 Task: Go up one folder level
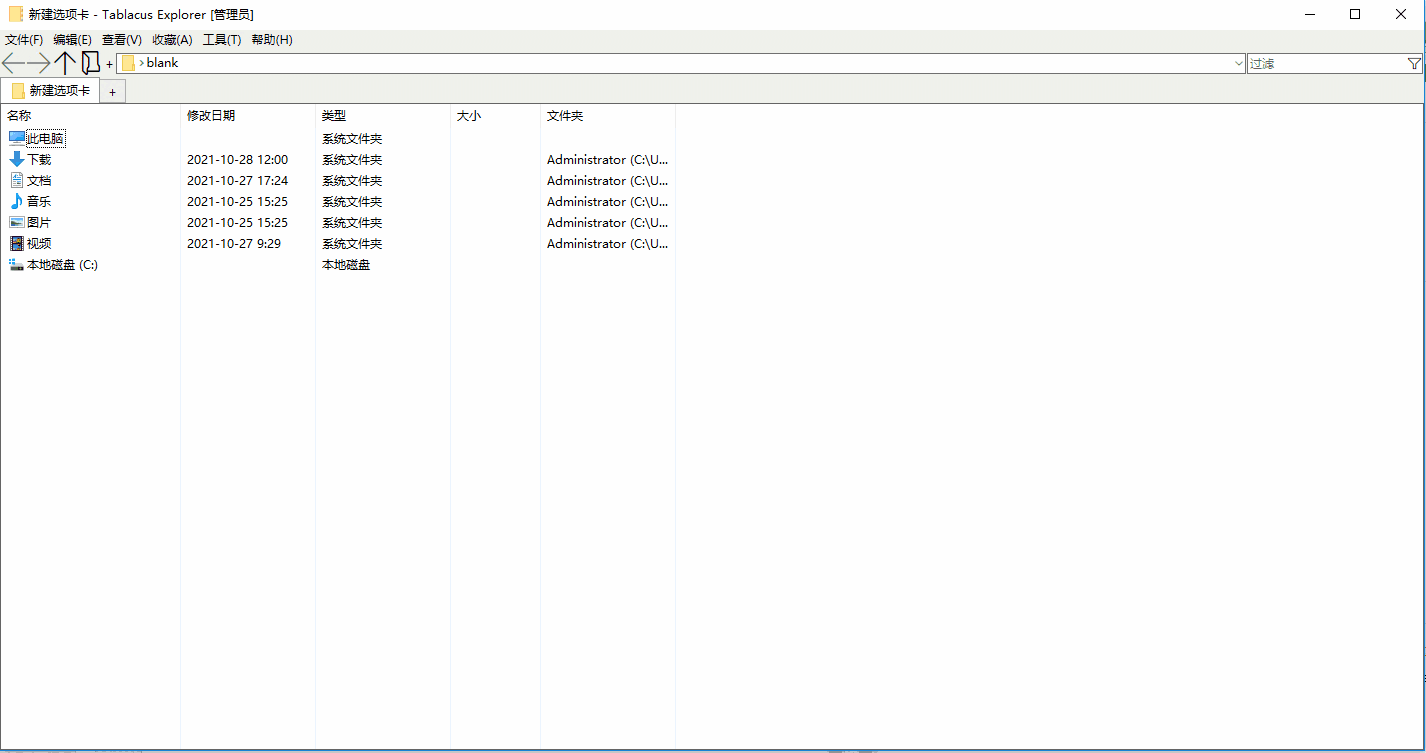(66, 62)
